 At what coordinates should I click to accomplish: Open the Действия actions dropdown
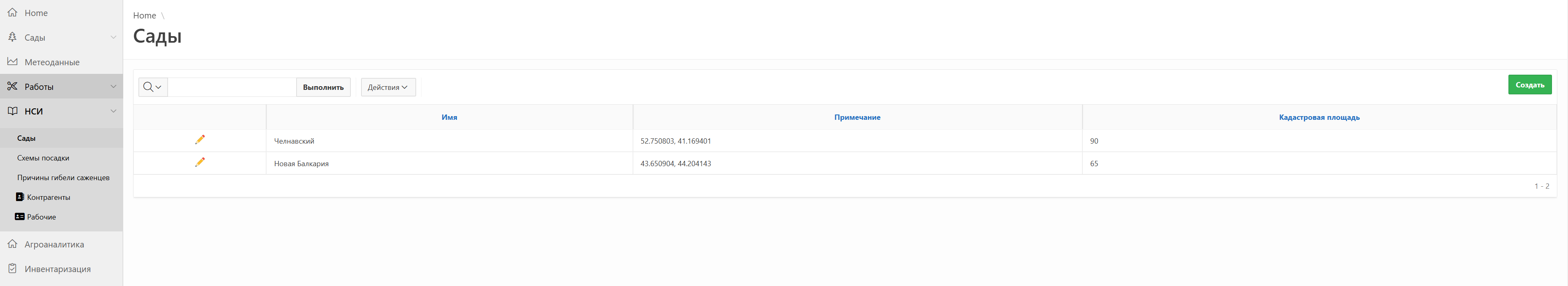click(388, 87)
